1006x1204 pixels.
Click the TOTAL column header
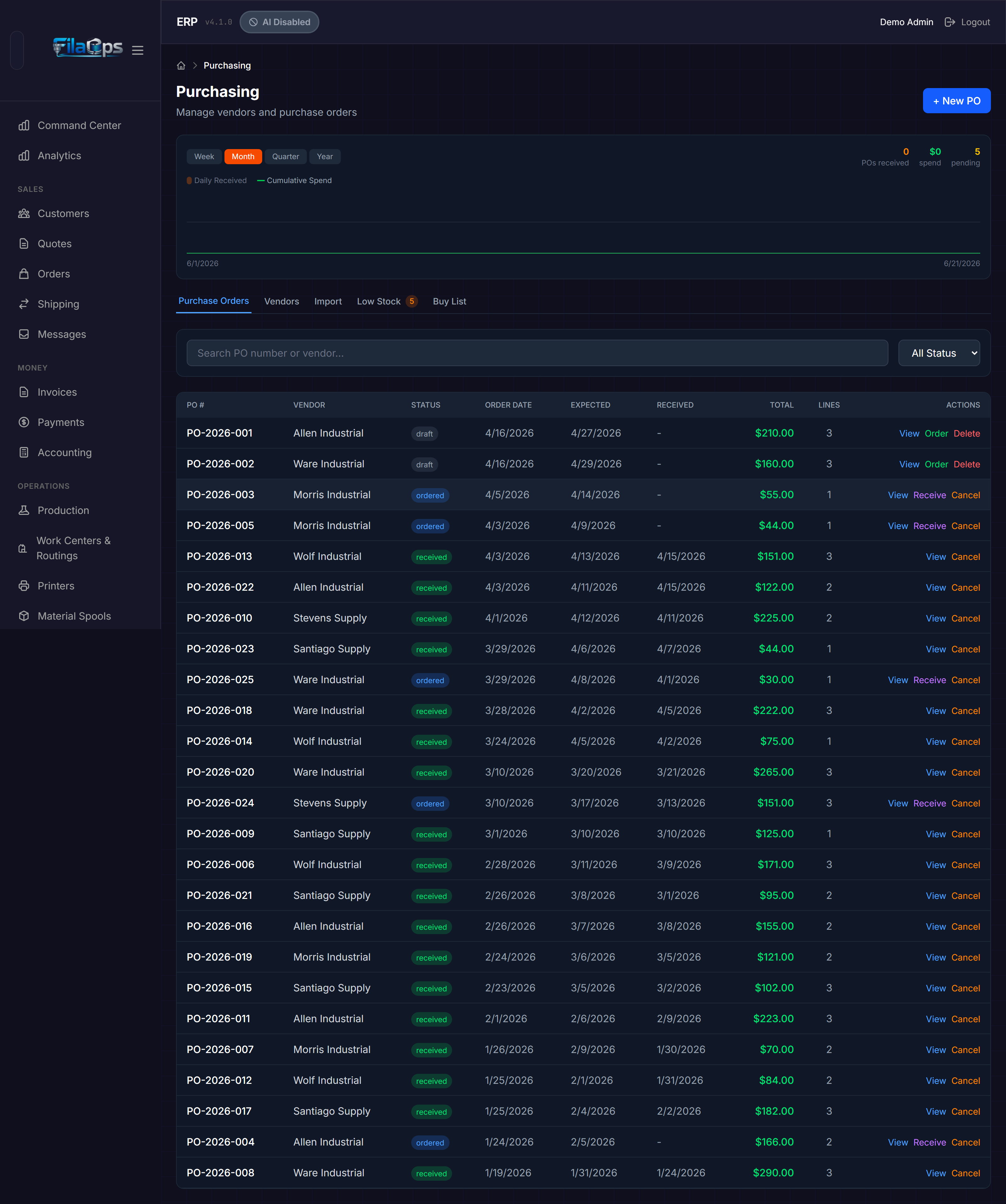pyautogui.click(x=781, y=405)
